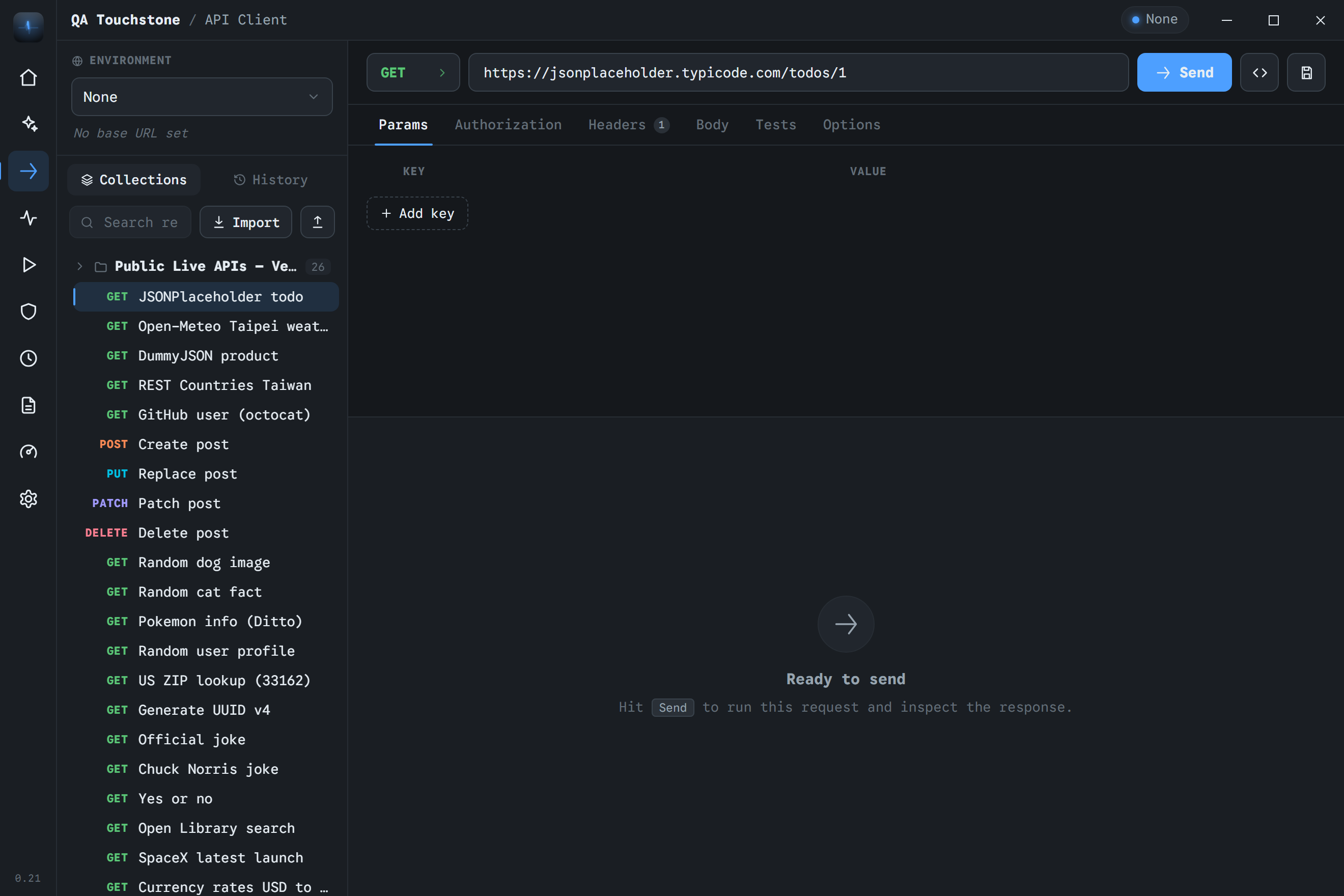Select the DELETE Delete post request
Screen dimensions: 1344x896
pyautogui.click(x=206, y=533)
